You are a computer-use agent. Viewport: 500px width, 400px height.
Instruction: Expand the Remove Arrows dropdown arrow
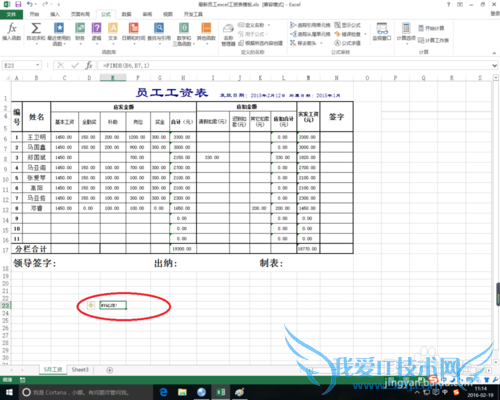point(321,43)
